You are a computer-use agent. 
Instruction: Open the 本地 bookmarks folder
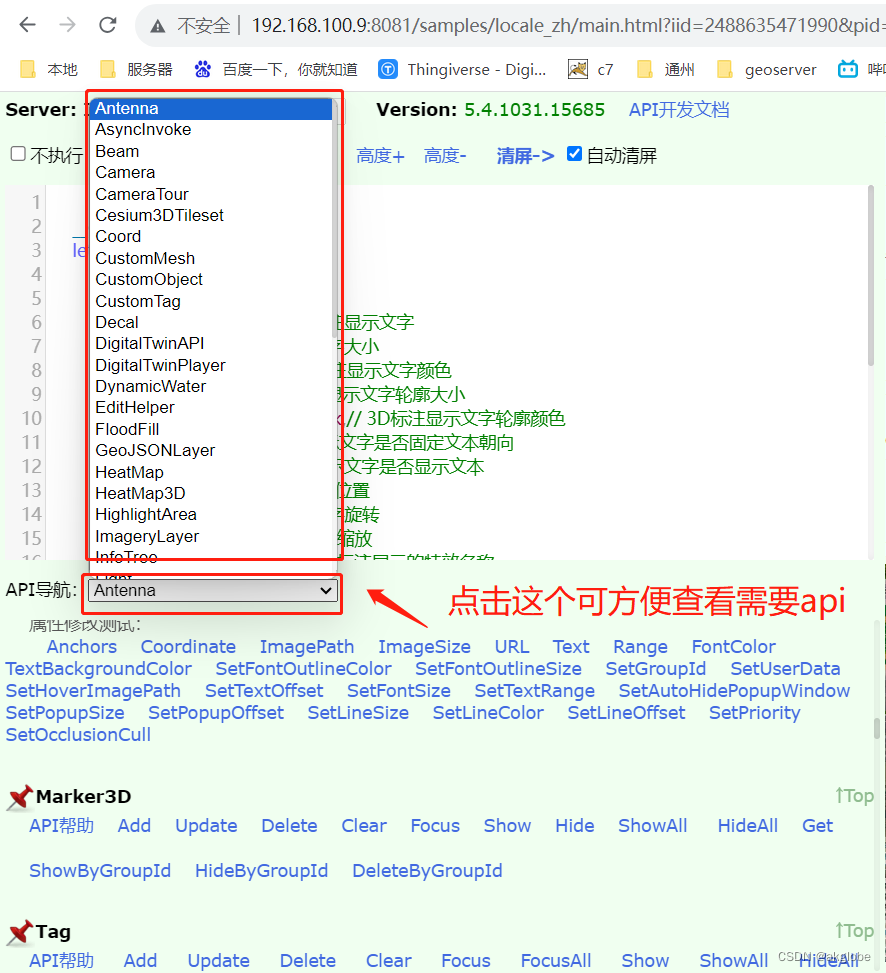pos(47,70)
